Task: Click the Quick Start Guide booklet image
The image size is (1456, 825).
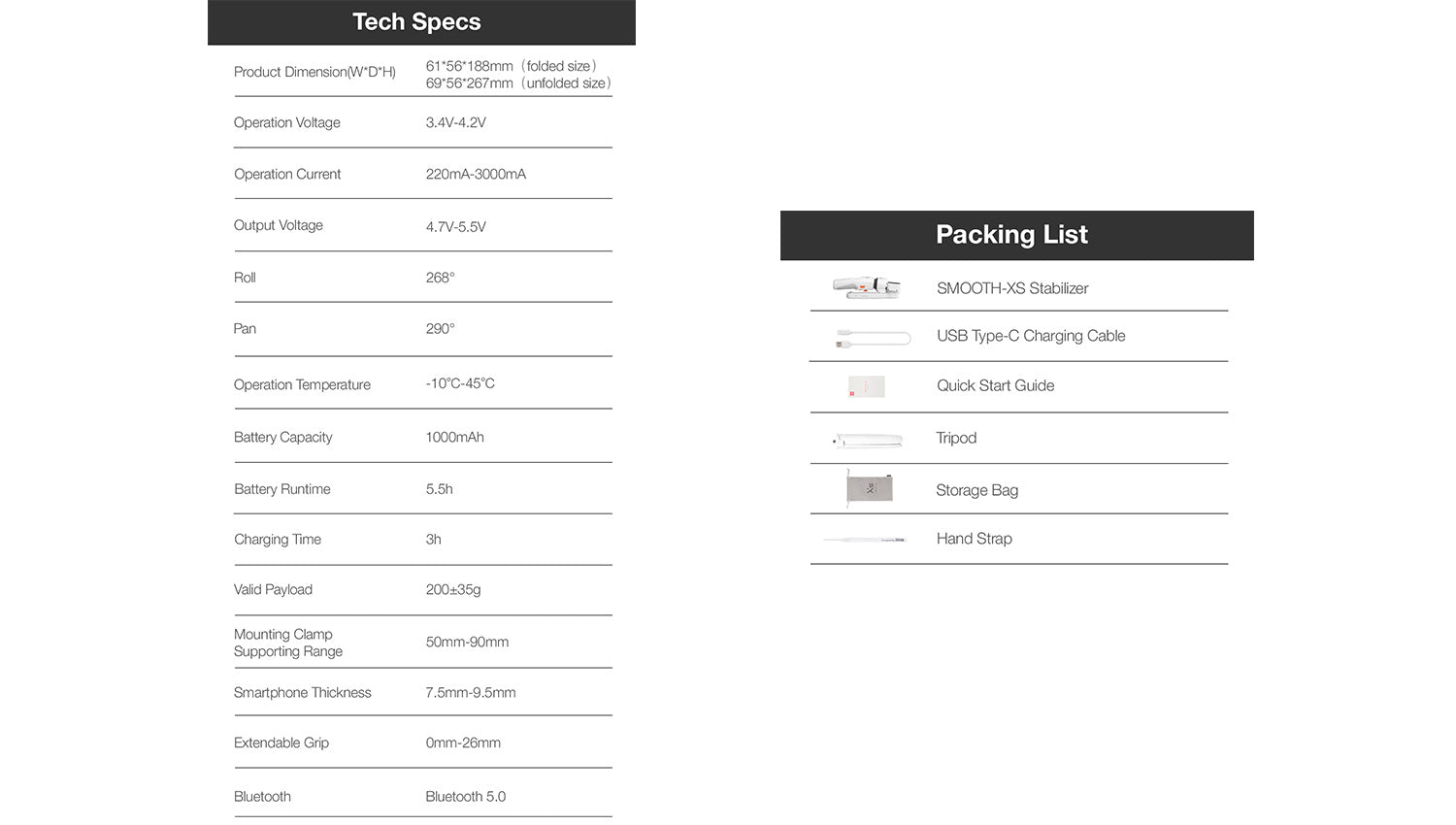Action: (x=867, y=386)
